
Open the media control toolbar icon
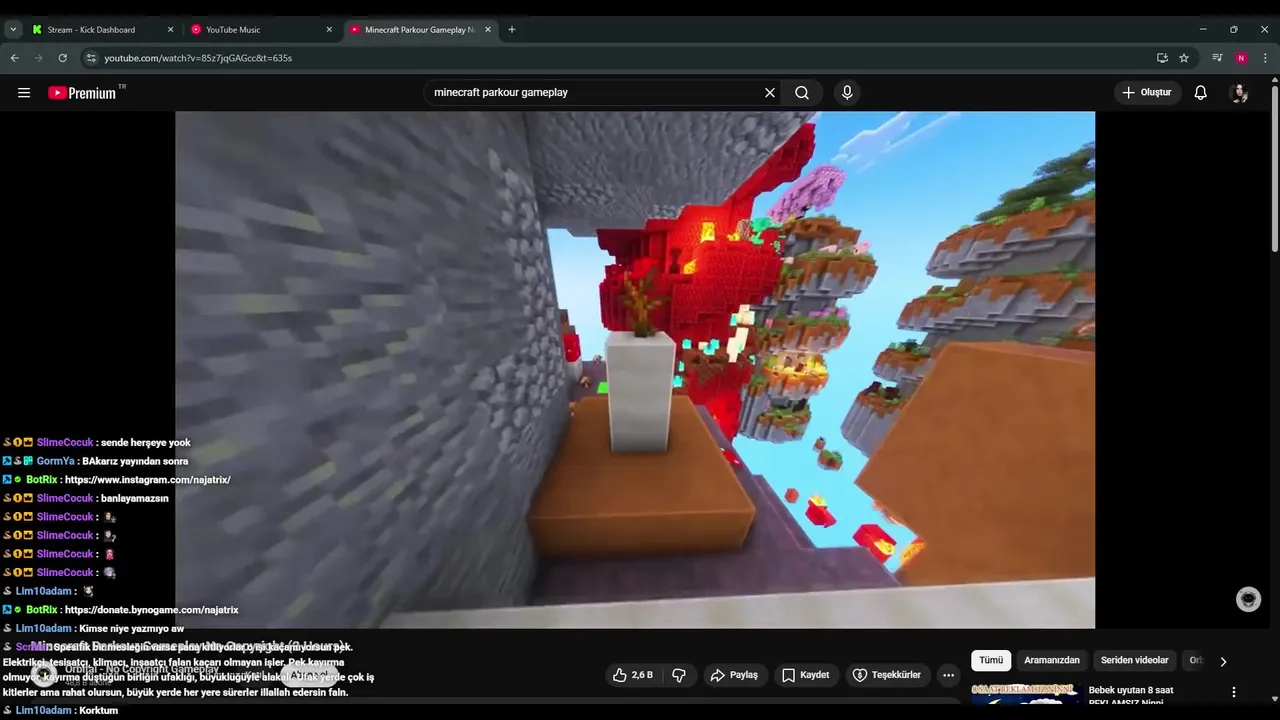[1217, 58]
